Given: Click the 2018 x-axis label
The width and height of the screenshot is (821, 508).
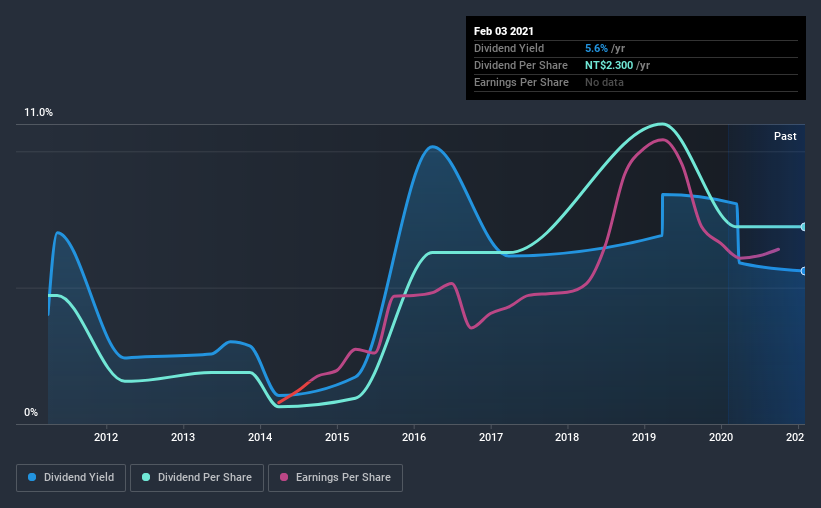Looking at the screenshot, I should 567,437.
